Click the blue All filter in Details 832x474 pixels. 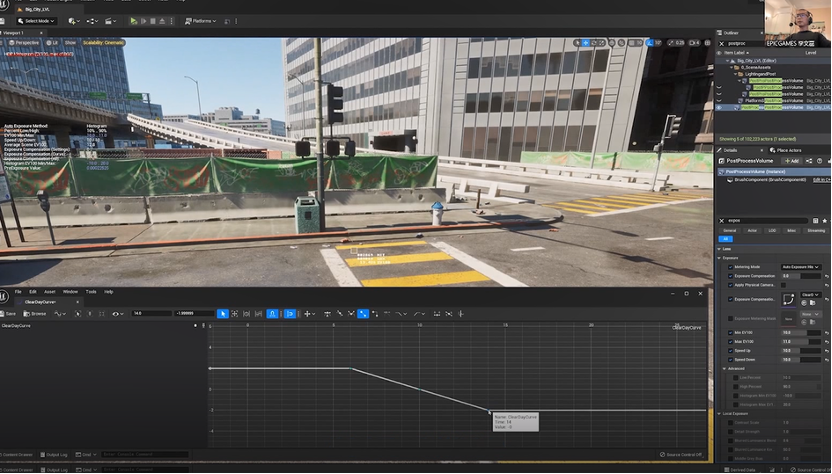click(x=725, y=239)
